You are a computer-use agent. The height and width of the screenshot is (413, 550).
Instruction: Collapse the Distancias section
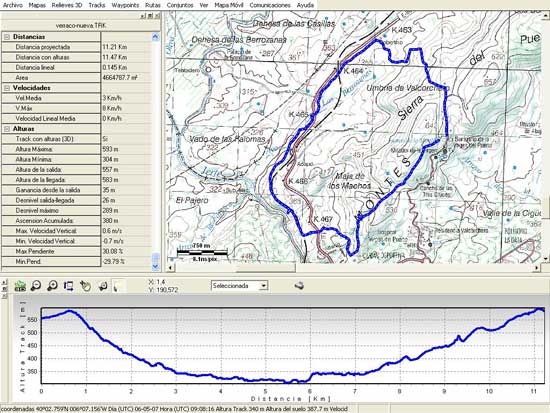(x=7, y=37)
